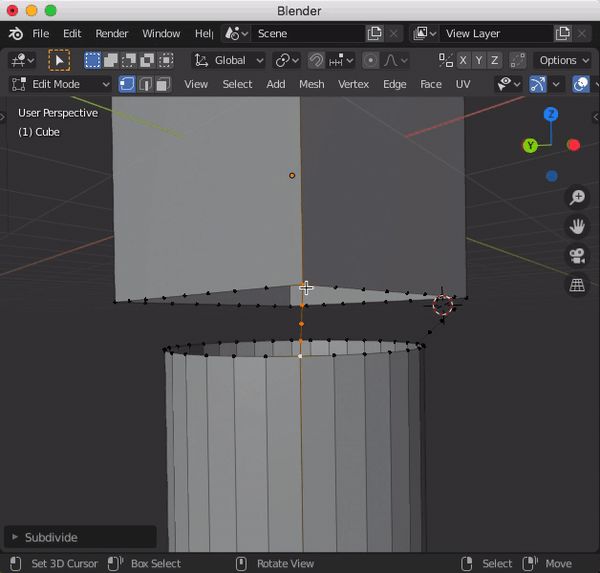Click the negative Z axis gizmo ball
Screen dimensions: 600x573
point(551,176)
